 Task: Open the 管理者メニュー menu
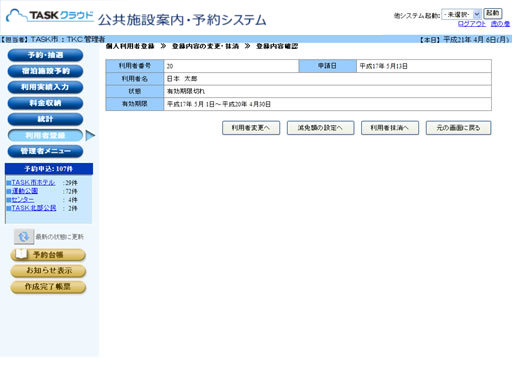(45, 151)
